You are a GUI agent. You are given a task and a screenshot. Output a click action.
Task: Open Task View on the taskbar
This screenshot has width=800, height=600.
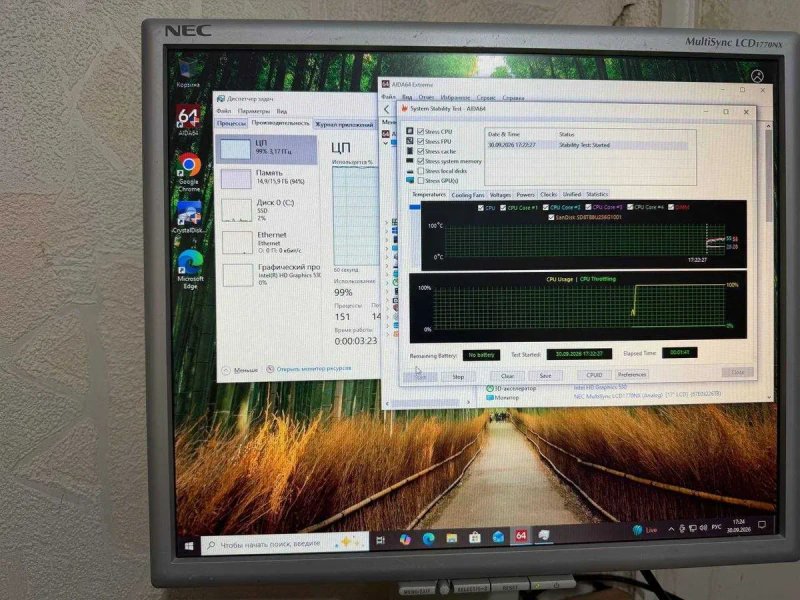tap(381, 540)
